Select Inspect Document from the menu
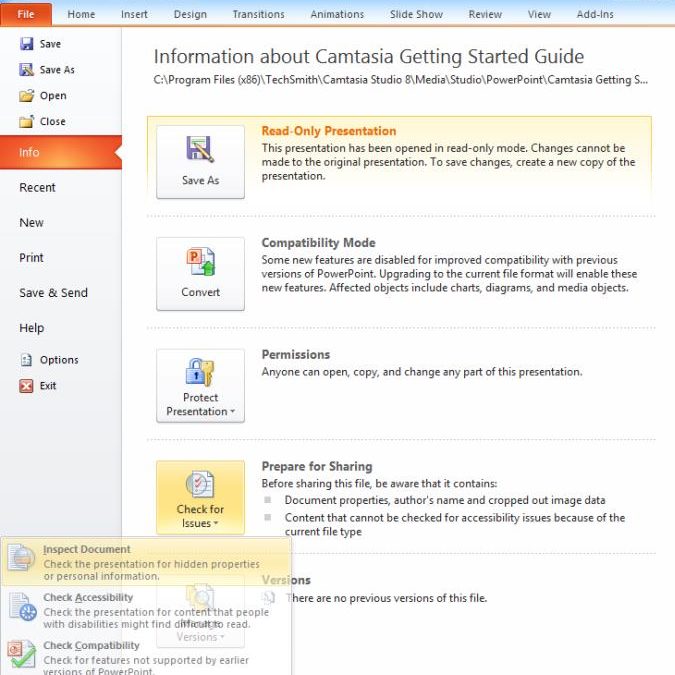Screen dimensions: 675x675 pyautogui.click(x=86, y=550)
